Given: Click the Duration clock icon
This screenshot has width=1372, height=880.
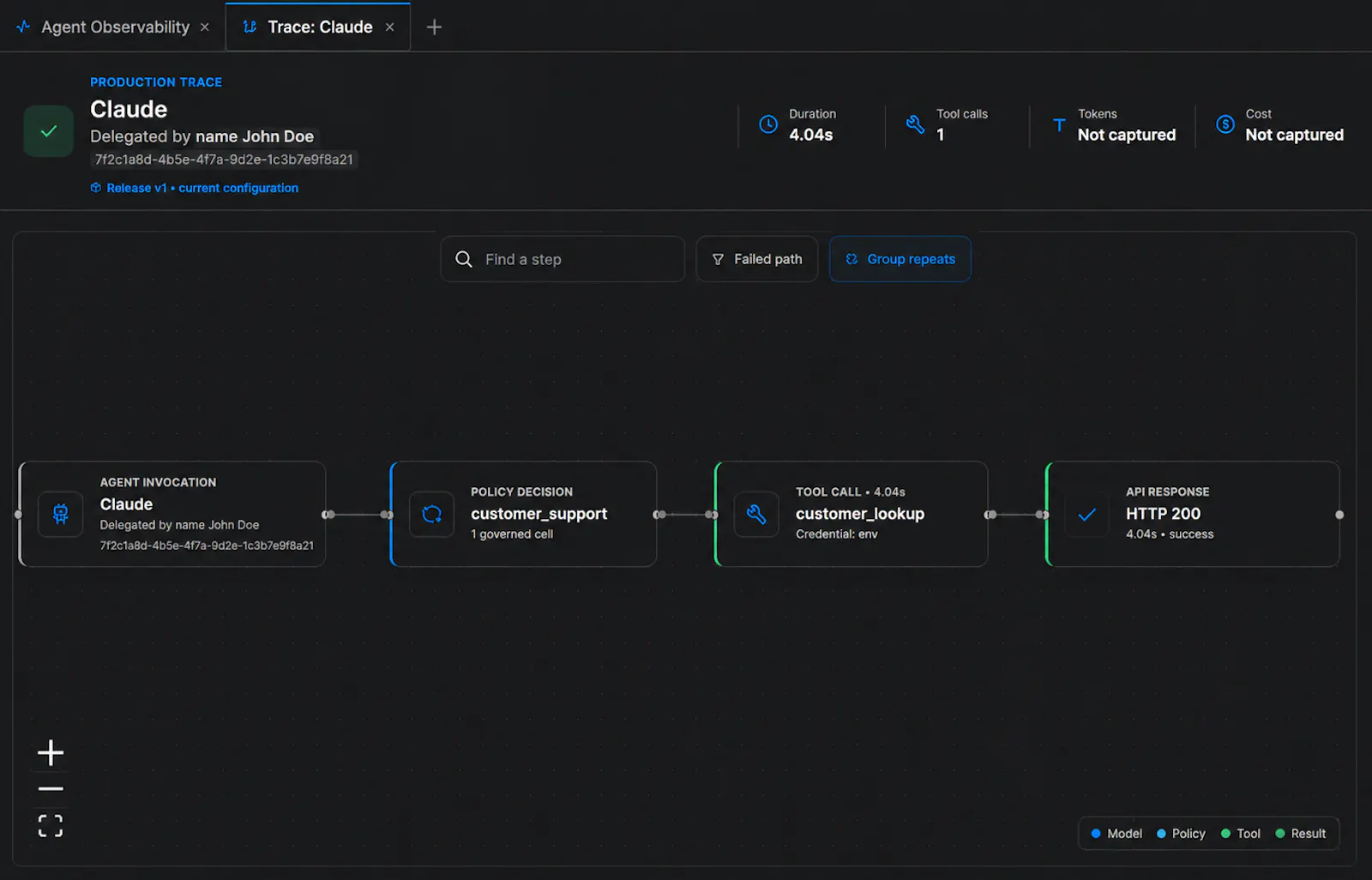Looking at the screenshot, I should pos(768,124).
